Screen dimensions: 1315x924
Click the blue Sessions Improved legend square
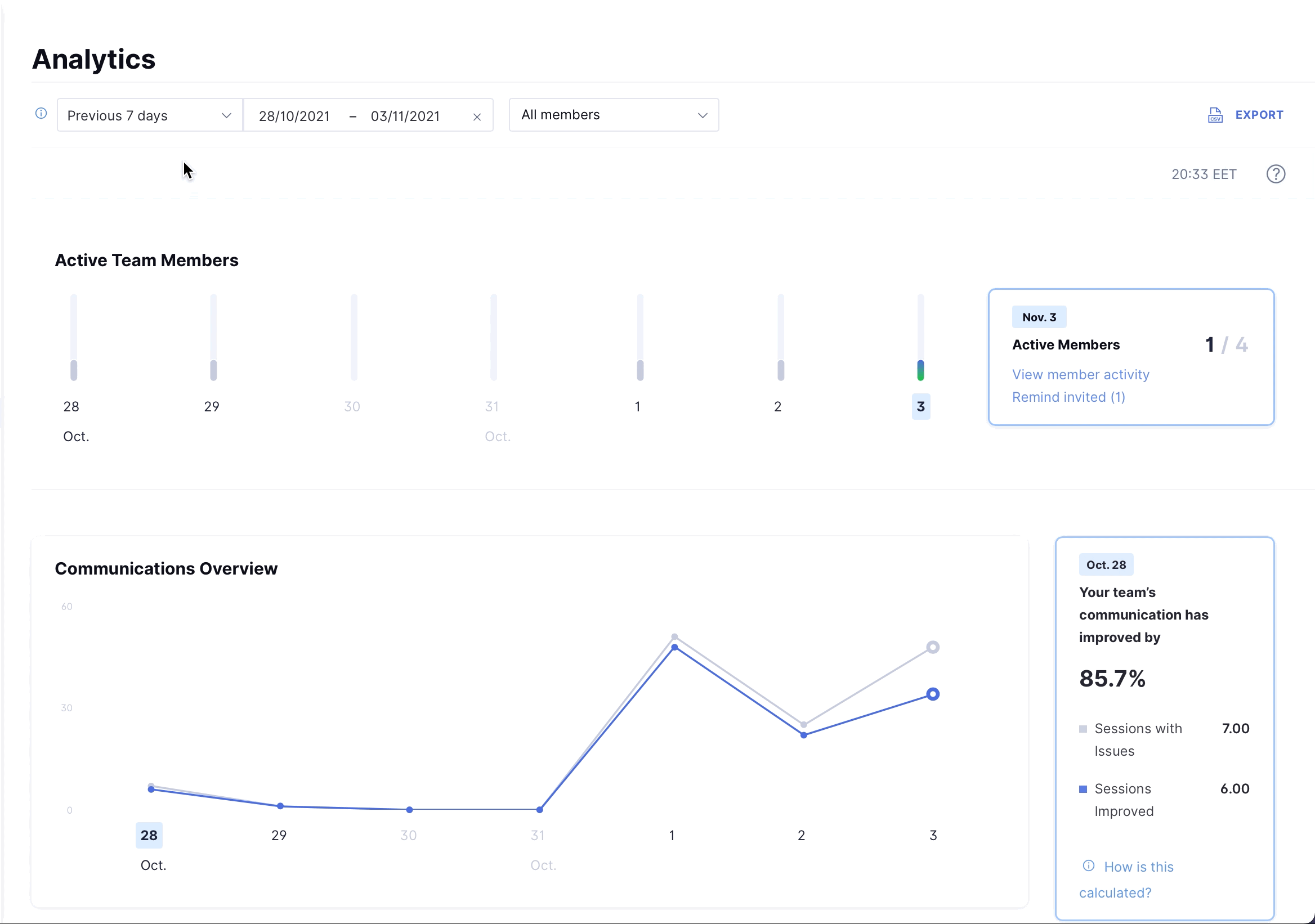coord(1083,789)
